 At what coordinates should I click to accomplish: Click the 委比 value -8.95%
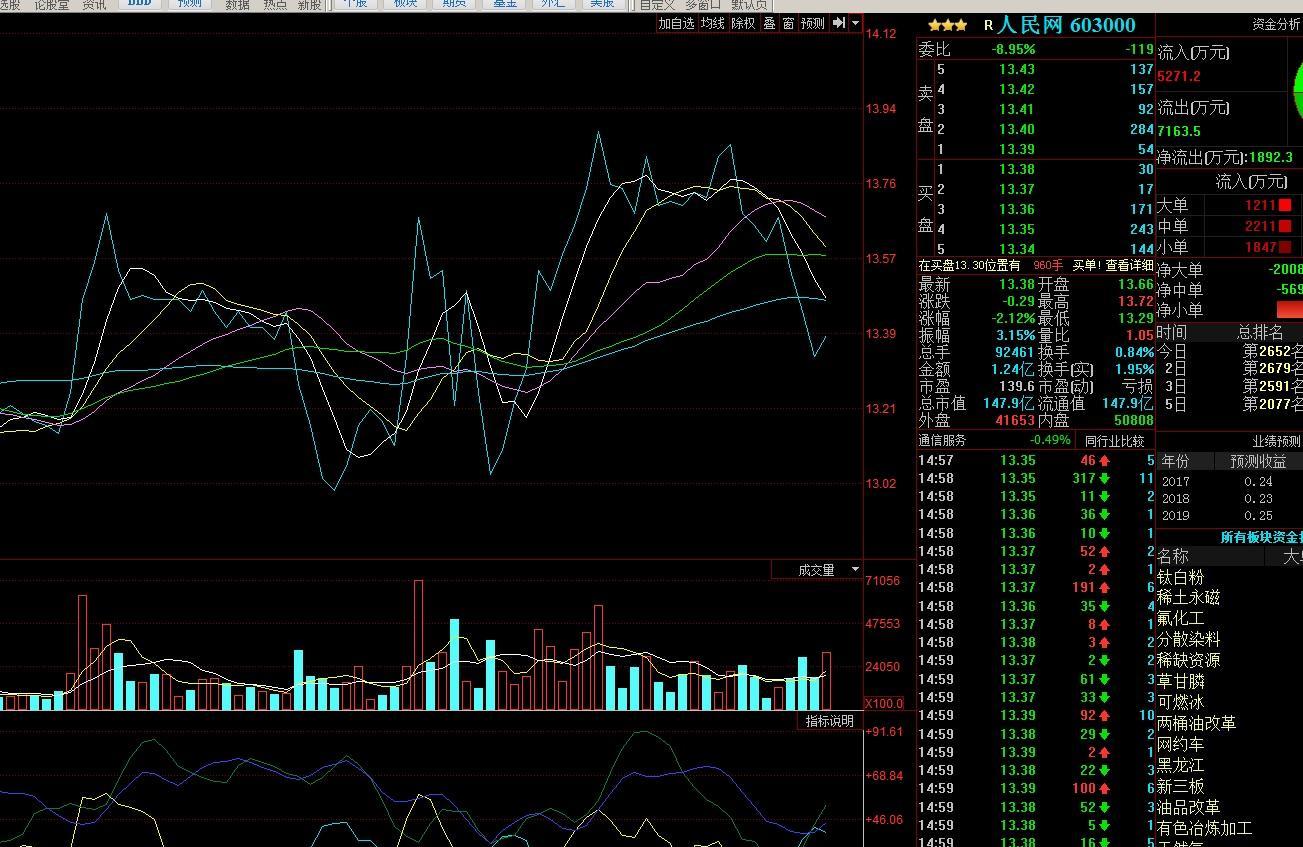coord(1013,49)
